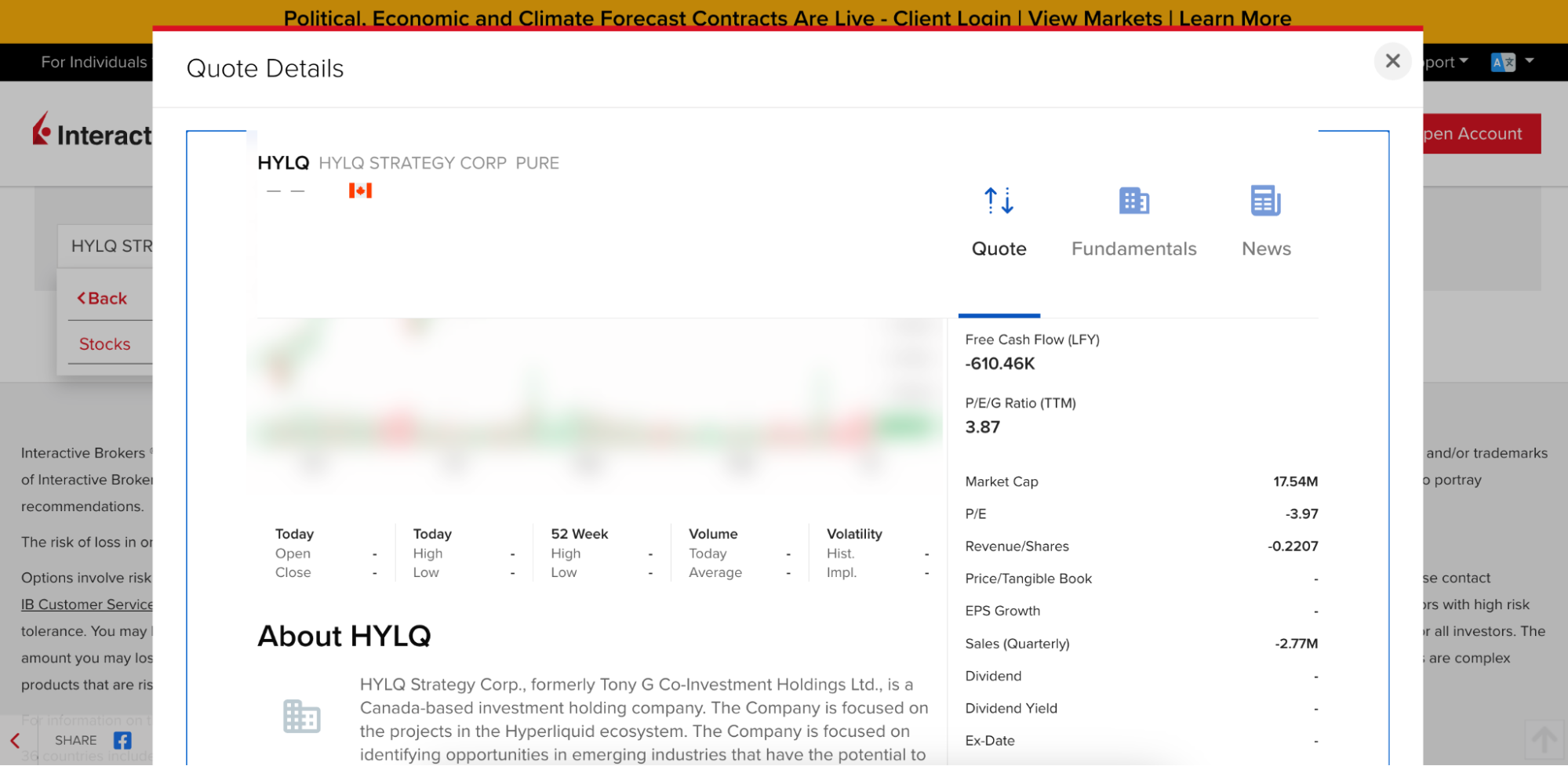Click the Open Account button
Image resolution: width=1568 pixels, height=766 pixels.
click(1482, 133)
